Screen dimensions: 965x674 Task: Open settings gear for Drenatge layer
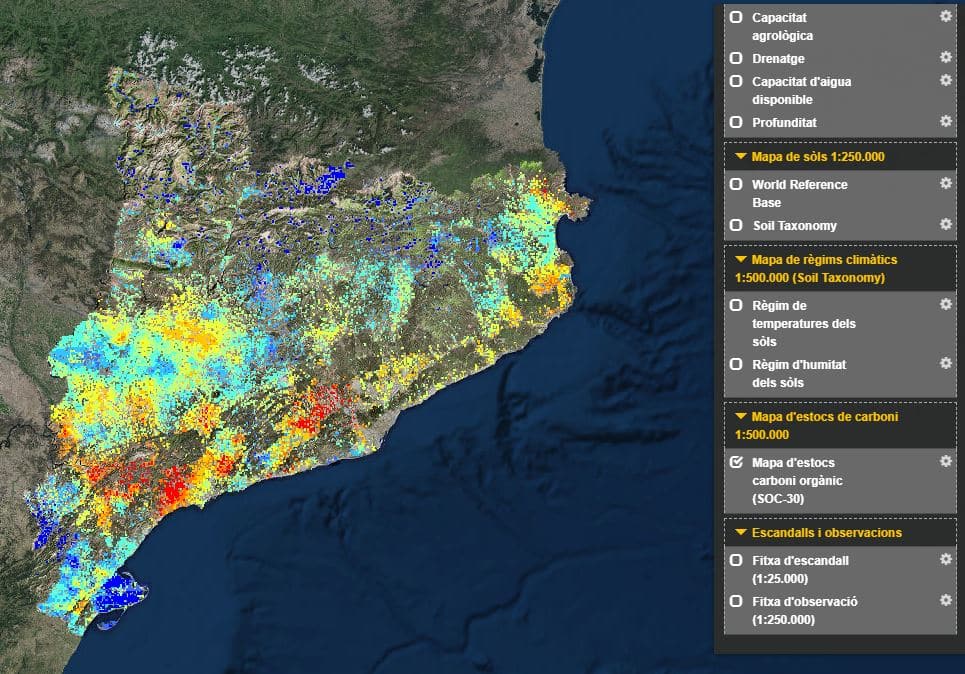(x=946, y=57)
